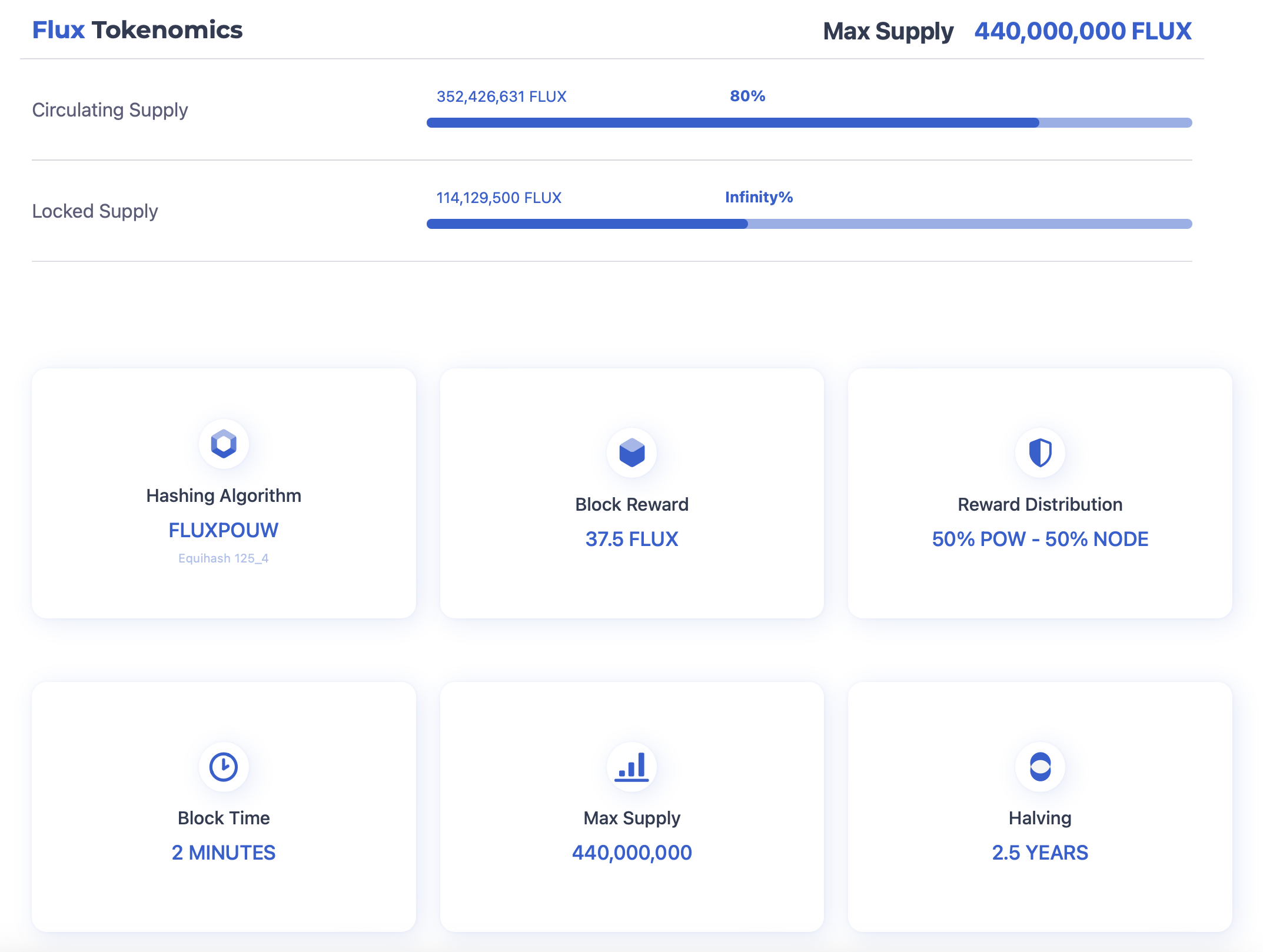1263x952 pixels.
Task: Click the Locked Supply progress bar
Action: pos(809,224)
